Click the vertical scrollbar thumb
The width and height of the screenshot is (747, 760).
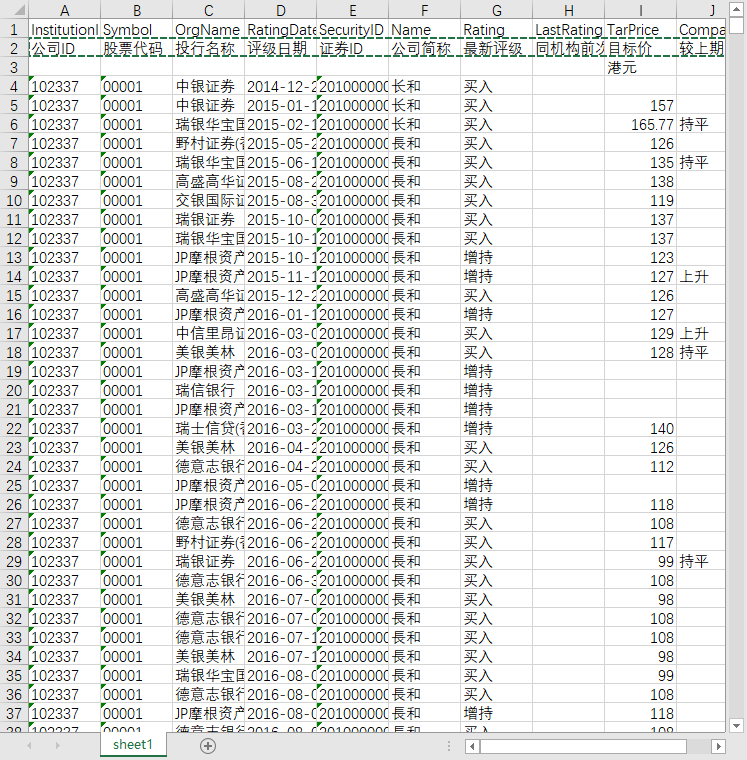(x=736, y=25)
